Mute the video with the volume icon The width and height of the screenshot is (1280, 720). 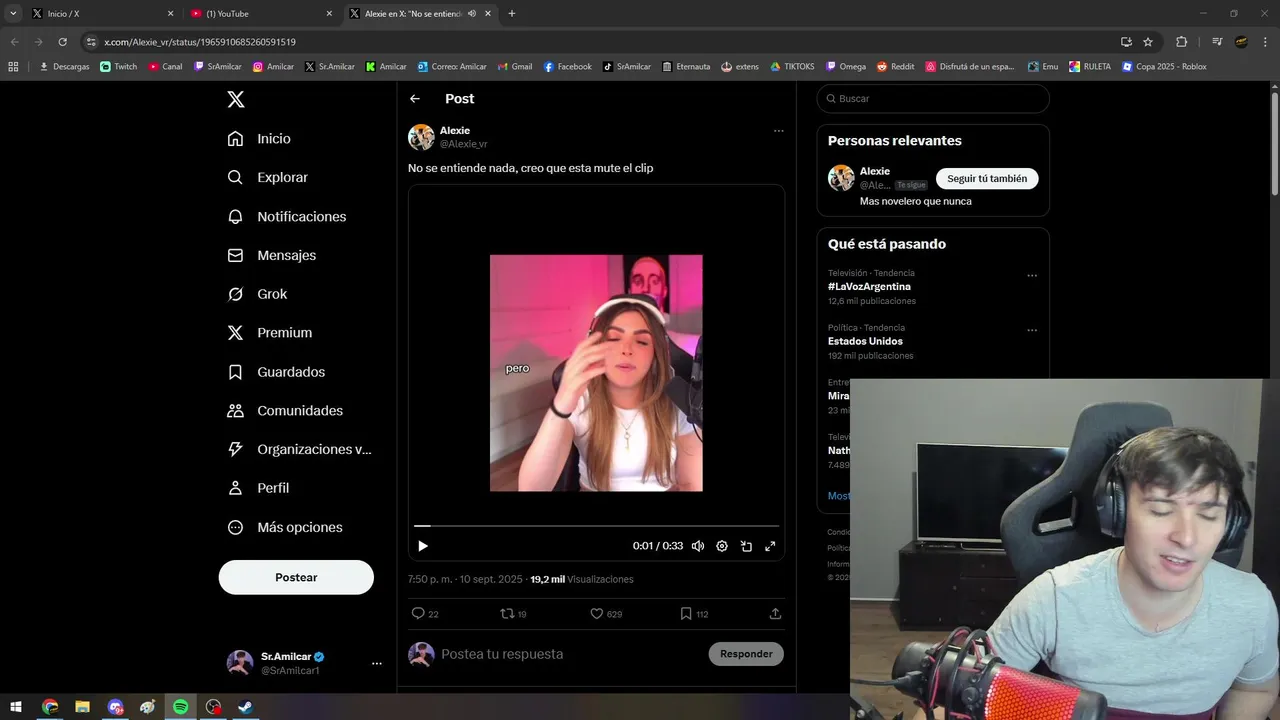pyautogui.click(x=698, y=546)
